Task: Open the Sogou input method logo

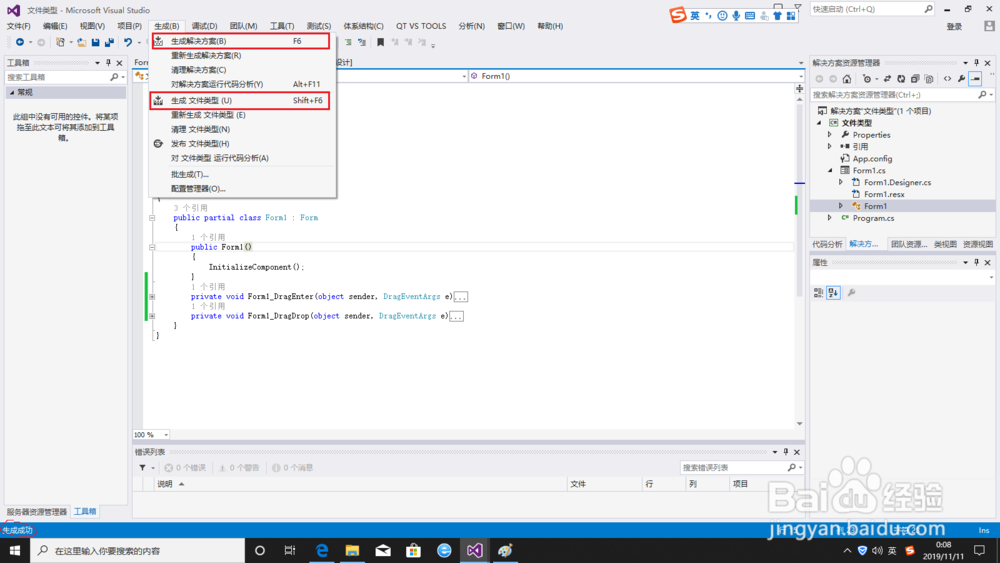Action: click(677, 15)
